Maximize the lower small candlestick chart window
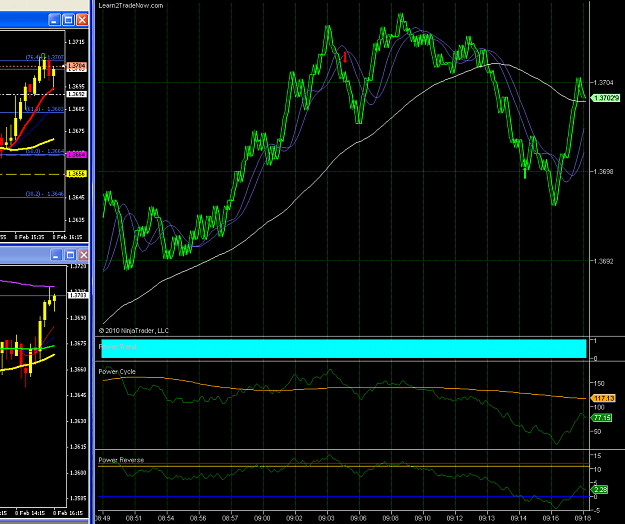625x524 pixels. pyautogui.click(x=70, y=255)
